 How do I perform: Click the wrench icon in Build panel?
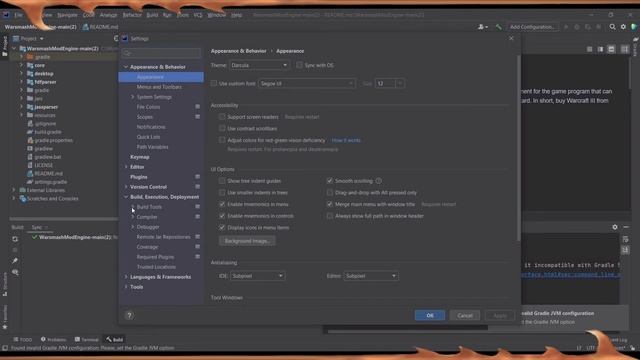(x=15, y=261)
